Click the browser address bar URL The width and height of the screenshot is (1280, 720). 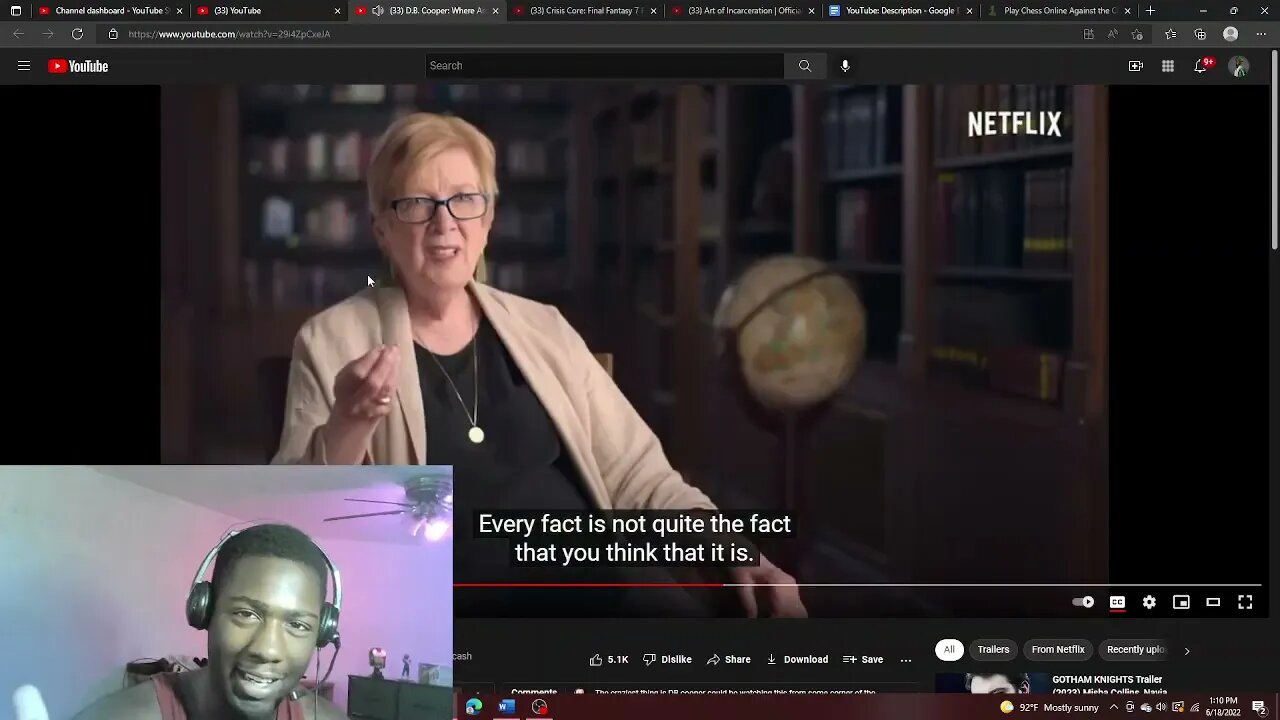[x=229, y=34]
